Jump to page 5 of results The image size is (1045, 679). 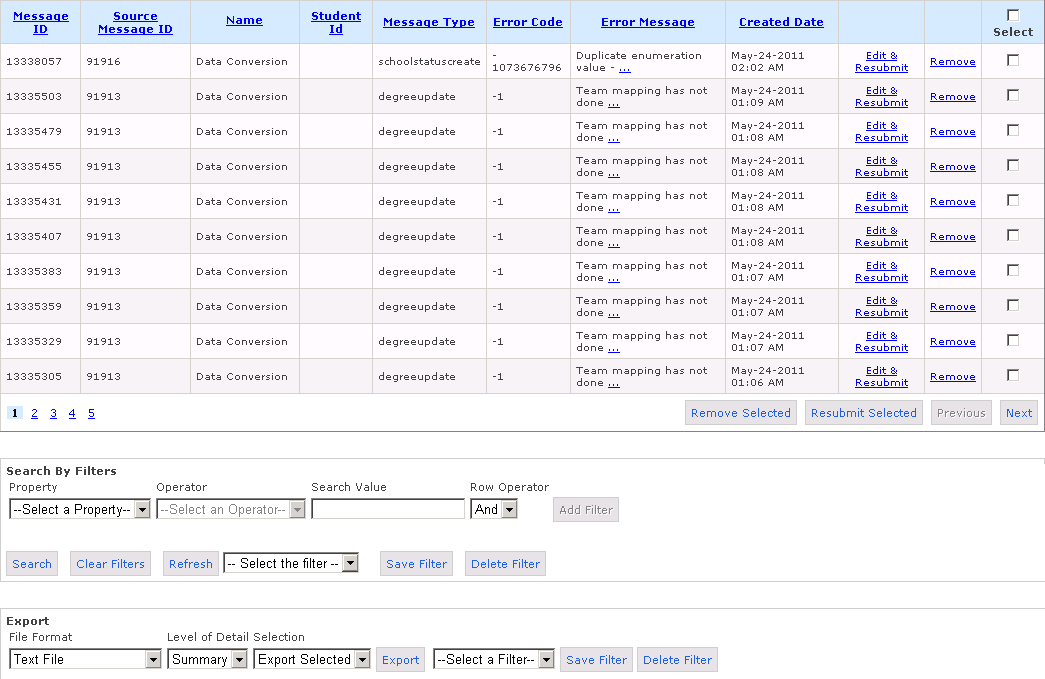pos(91,413)
